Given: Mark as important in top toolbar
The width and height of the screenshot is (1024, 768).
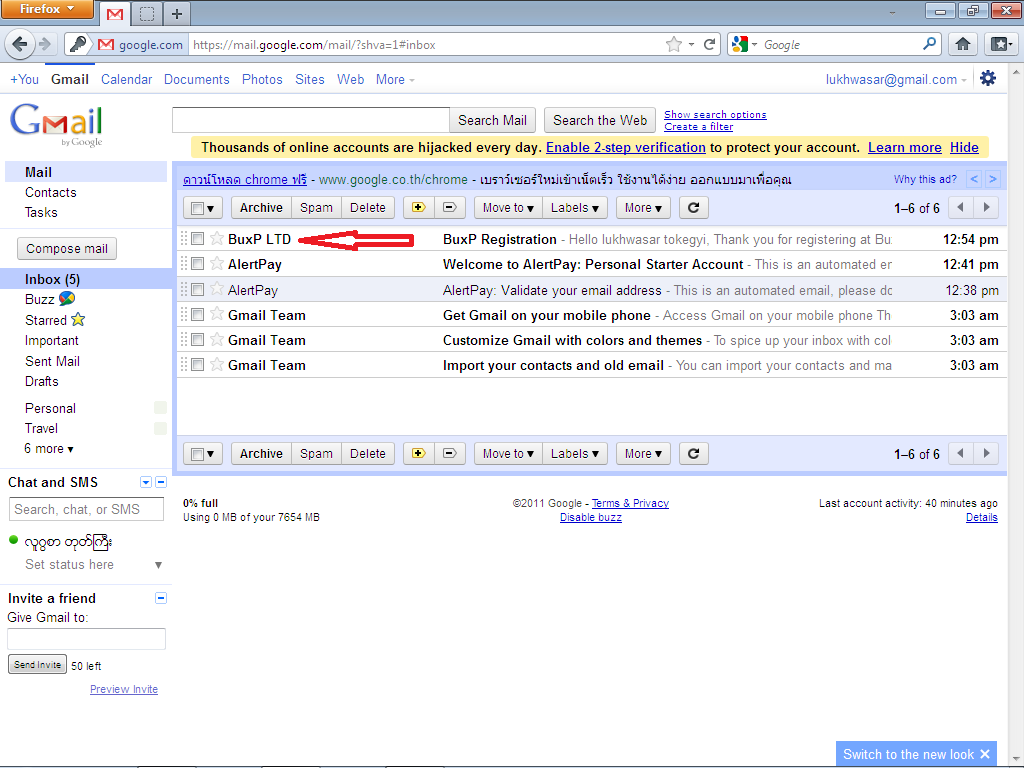Looking at the screenshot, I should click(419, 208).
